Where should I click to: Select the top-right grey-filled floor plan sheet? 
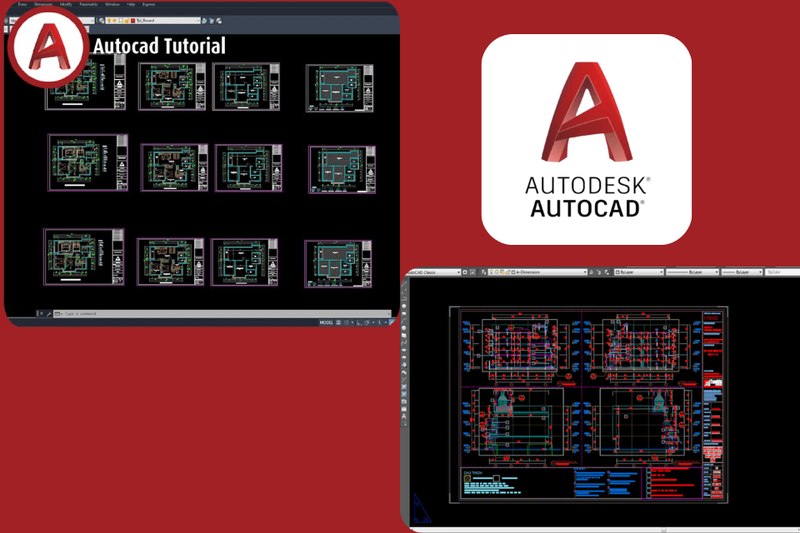pos(339,88)
